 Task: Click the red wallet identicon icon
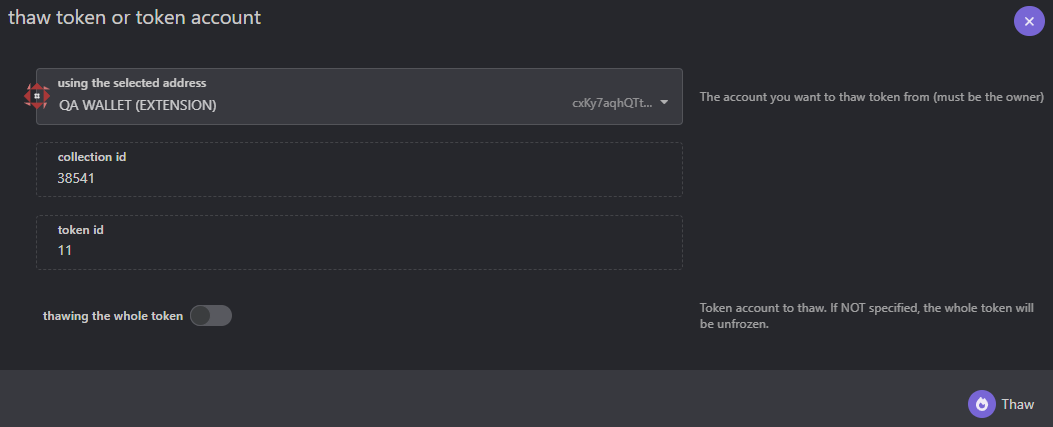(37, 97)
